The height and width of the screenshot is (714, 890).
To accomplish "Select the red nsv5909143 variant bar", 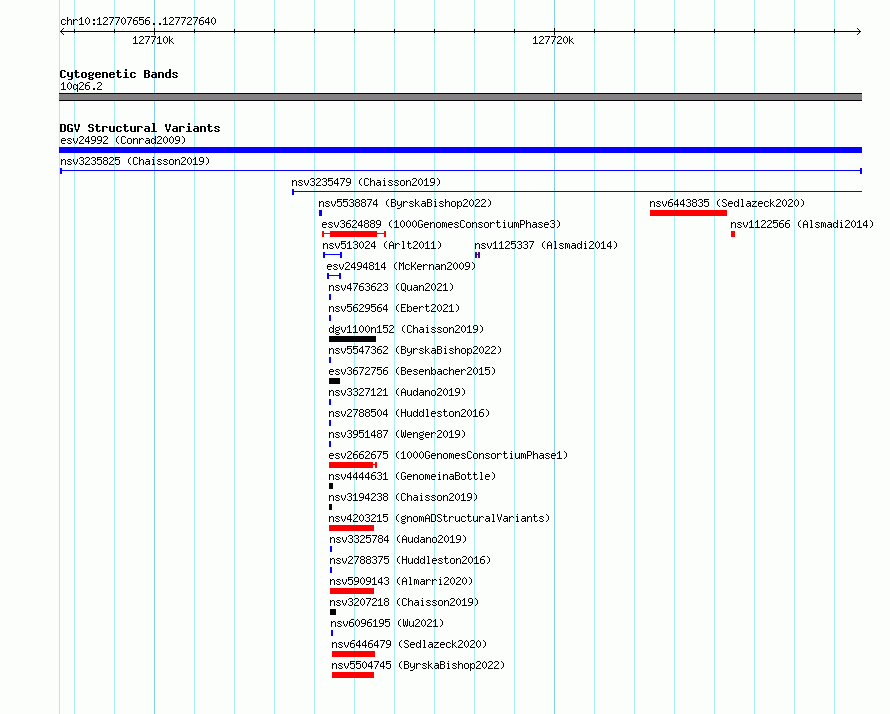I will click(352, 591).
